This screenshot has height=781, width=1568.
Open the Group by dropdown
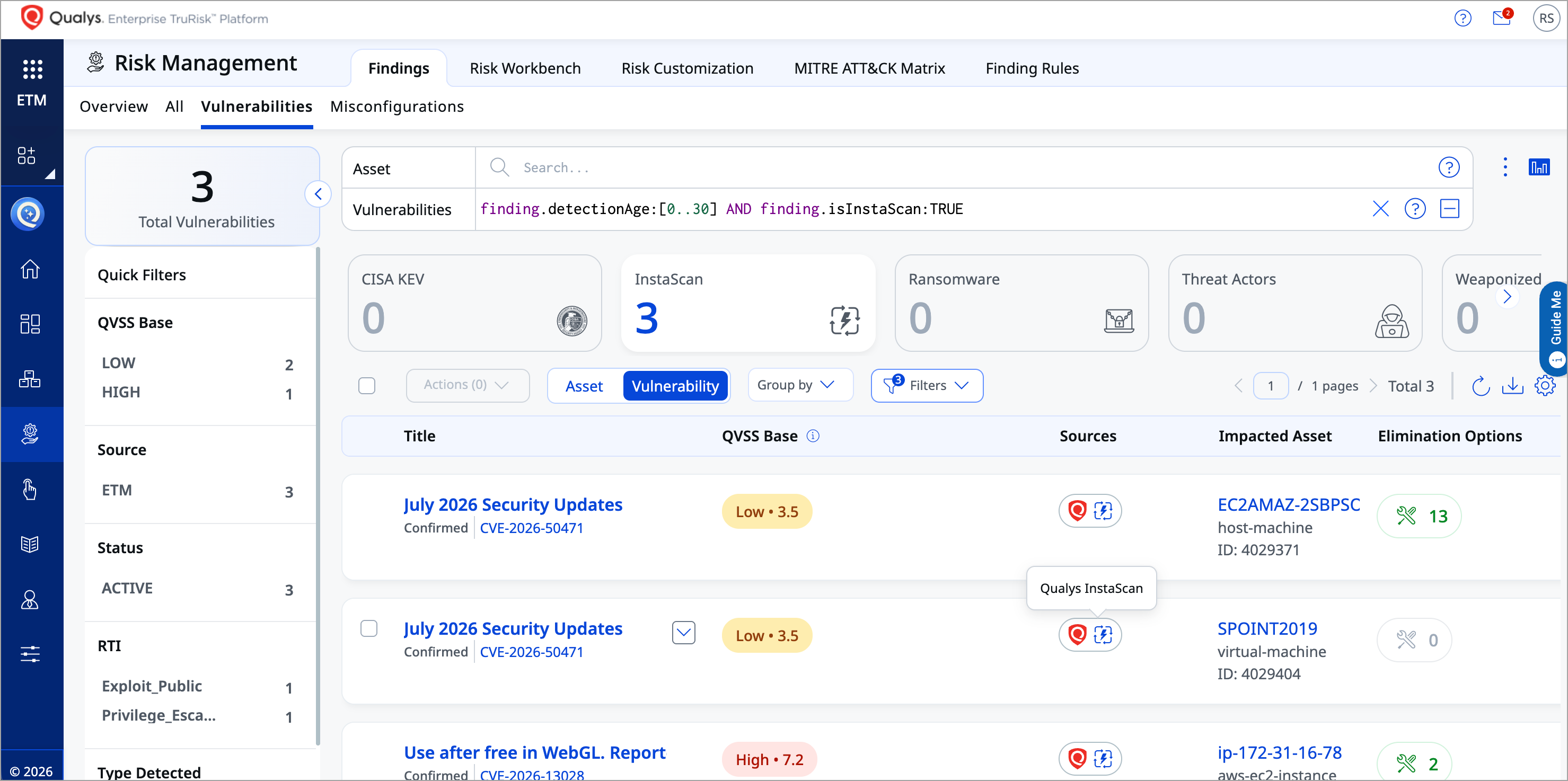click(x=800, y=385)
